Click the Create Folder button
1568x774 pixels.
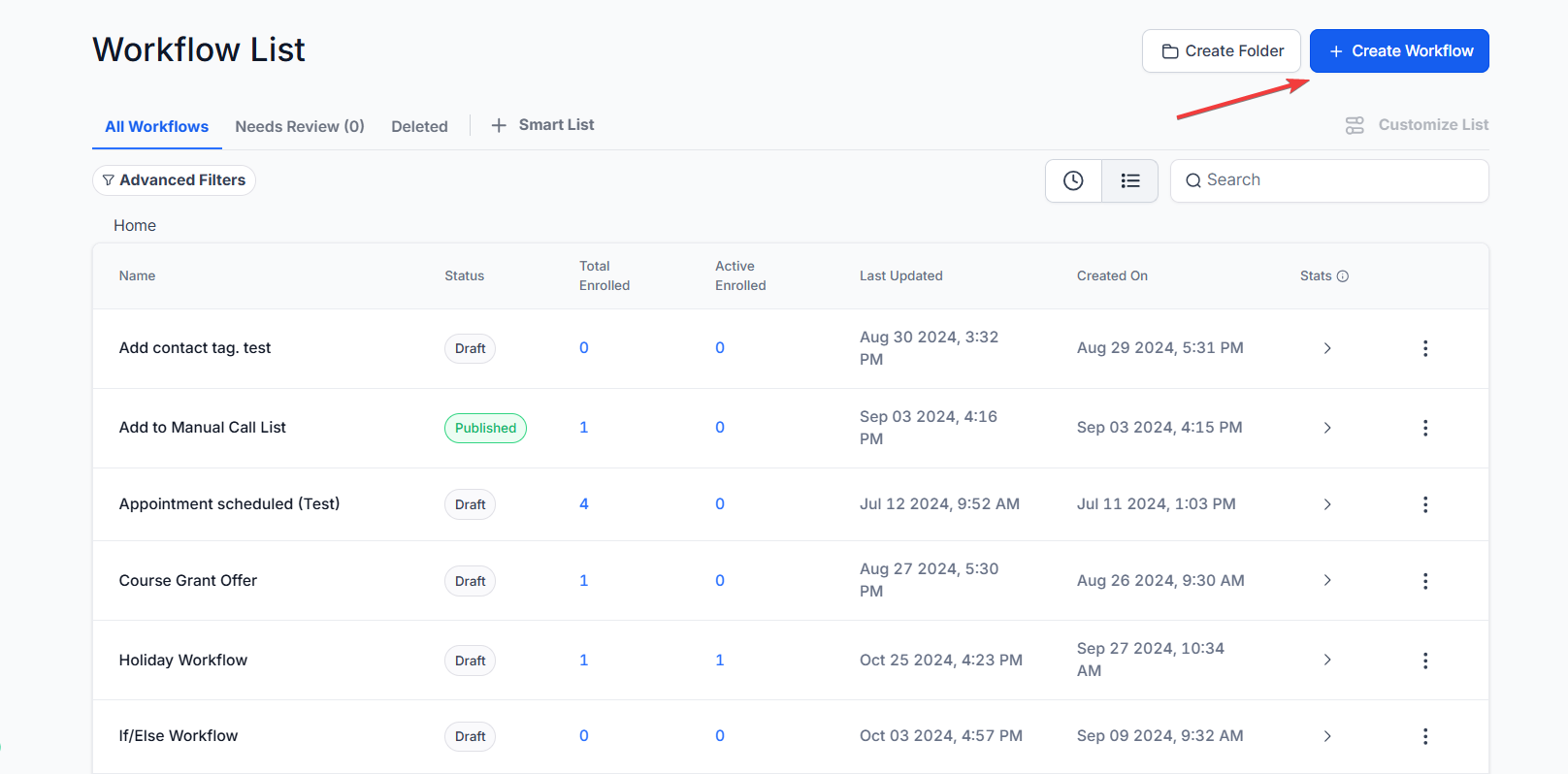pyautogui.click(x=1221, y=51)
